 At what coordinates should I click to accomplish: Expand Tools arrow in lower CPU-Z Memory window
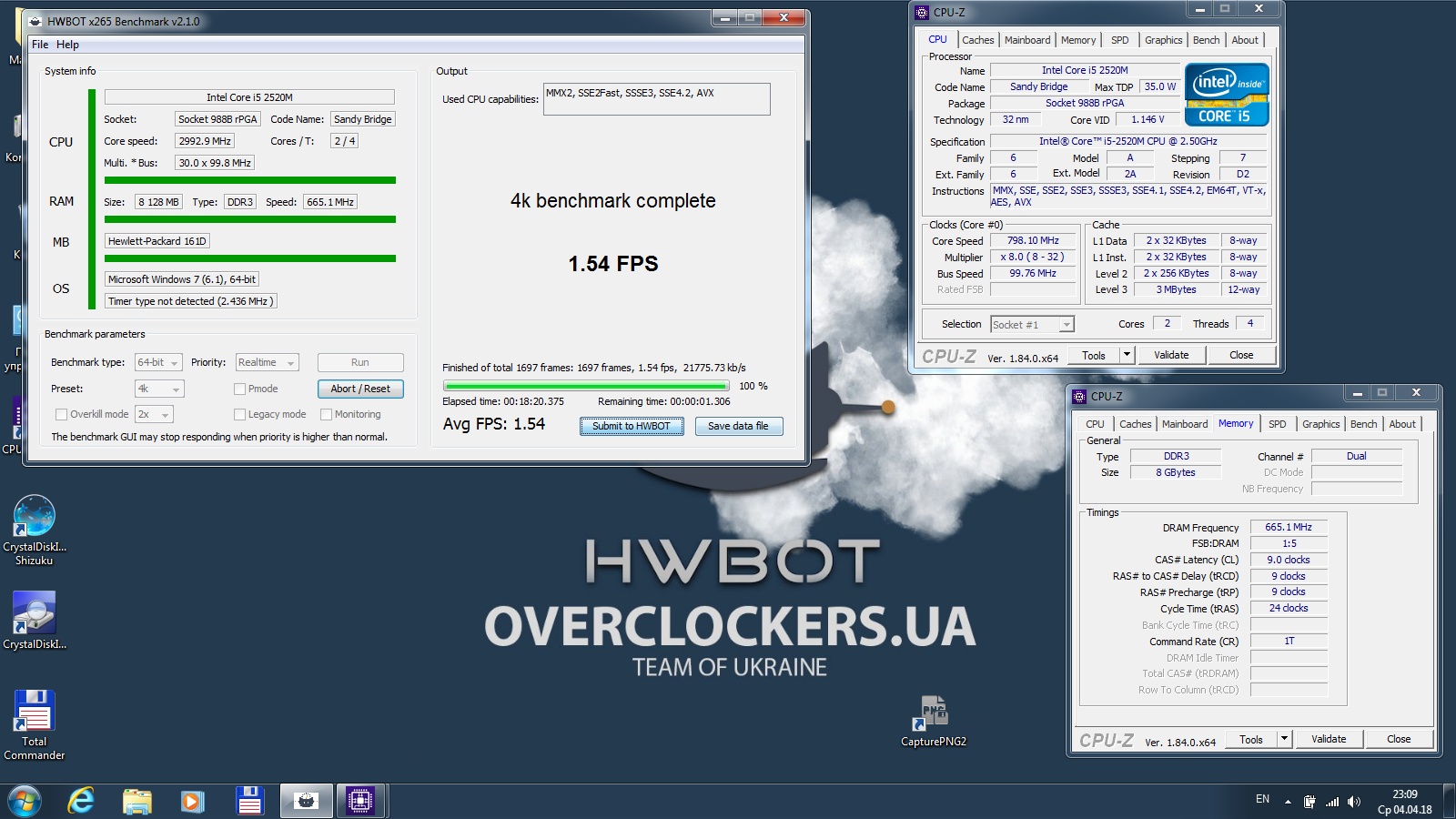click(1284, 739)
